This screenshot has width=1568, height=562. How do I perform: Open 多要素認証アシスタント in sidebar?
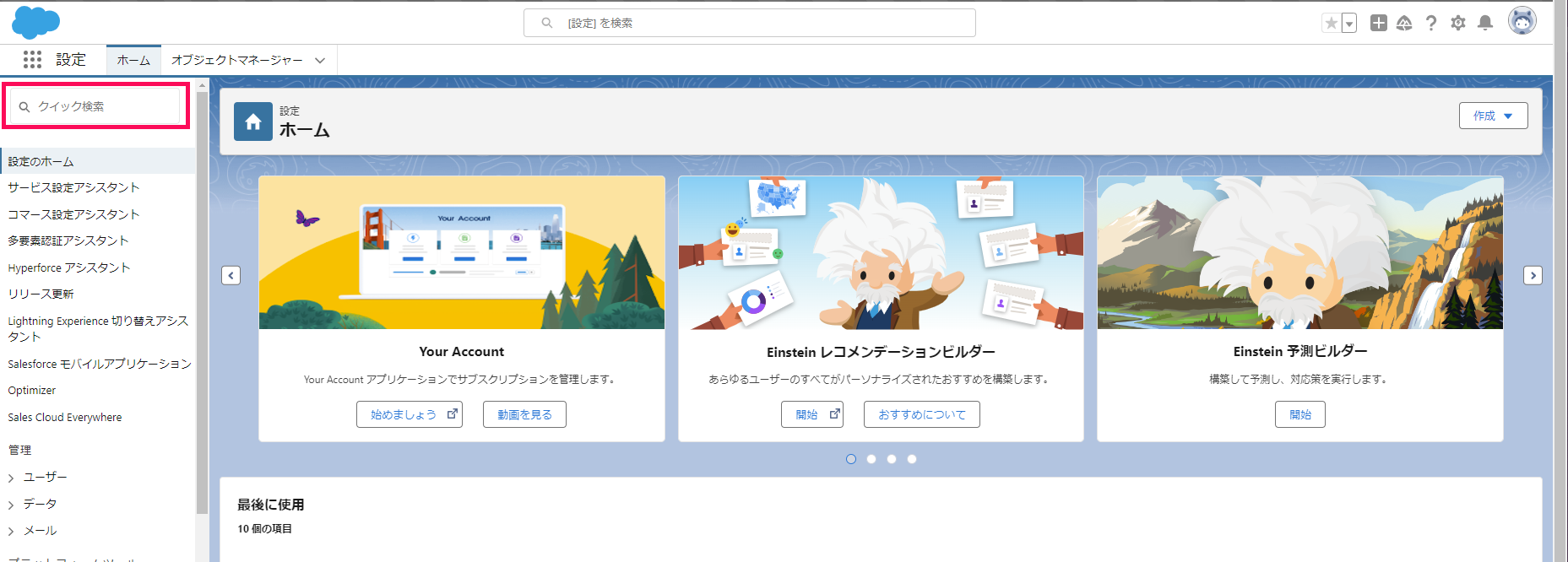pos(68,240)
